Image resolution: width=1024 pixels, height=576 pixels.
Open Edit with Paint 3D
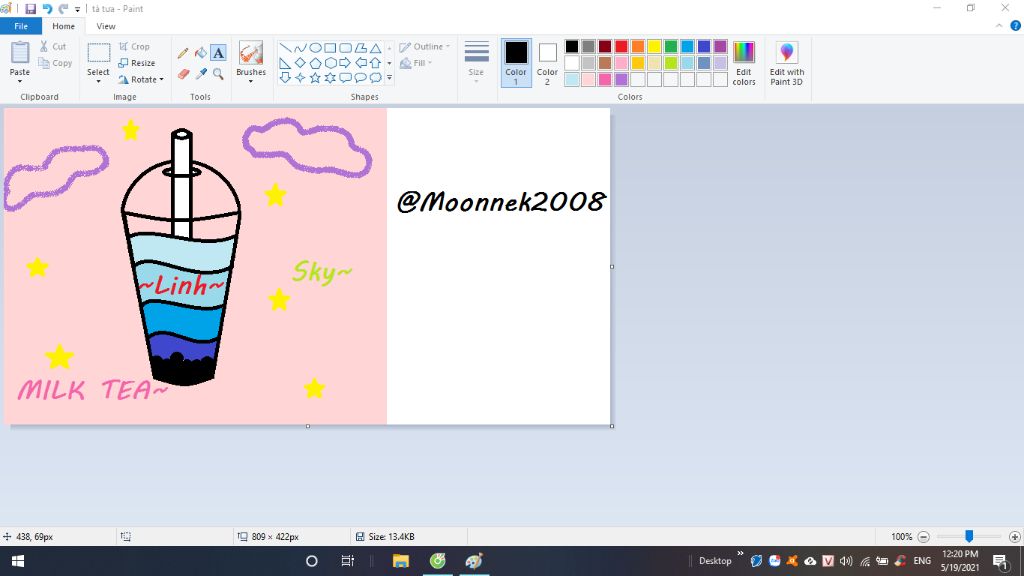point(786,62)
